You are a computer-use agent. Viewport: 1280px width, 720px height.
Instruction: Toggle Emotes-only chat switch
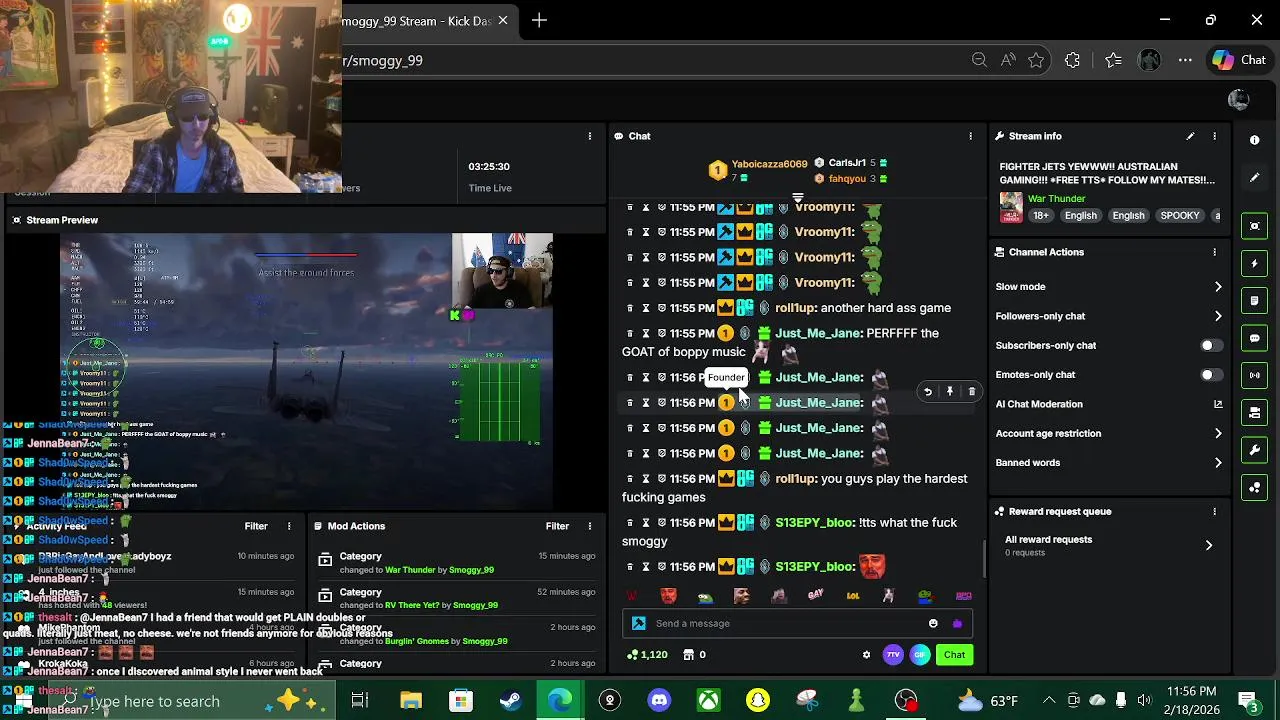1210,375
